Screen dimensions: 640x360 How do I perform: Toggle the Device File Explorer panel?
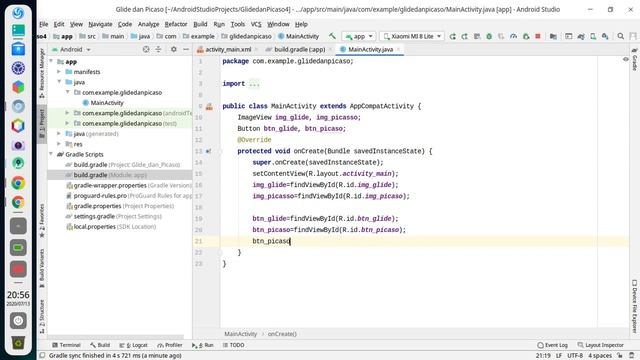634,306
